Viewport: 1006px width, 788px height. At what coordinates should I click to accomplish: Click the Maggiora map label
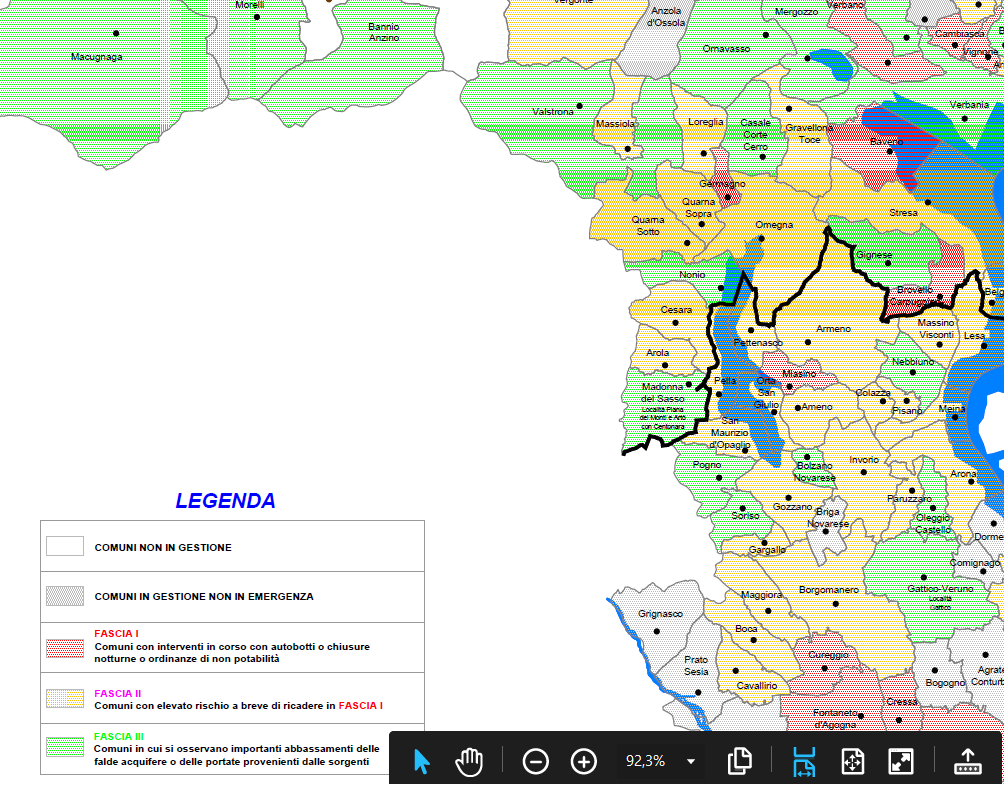pyautogui.click(x=762, y=595)
